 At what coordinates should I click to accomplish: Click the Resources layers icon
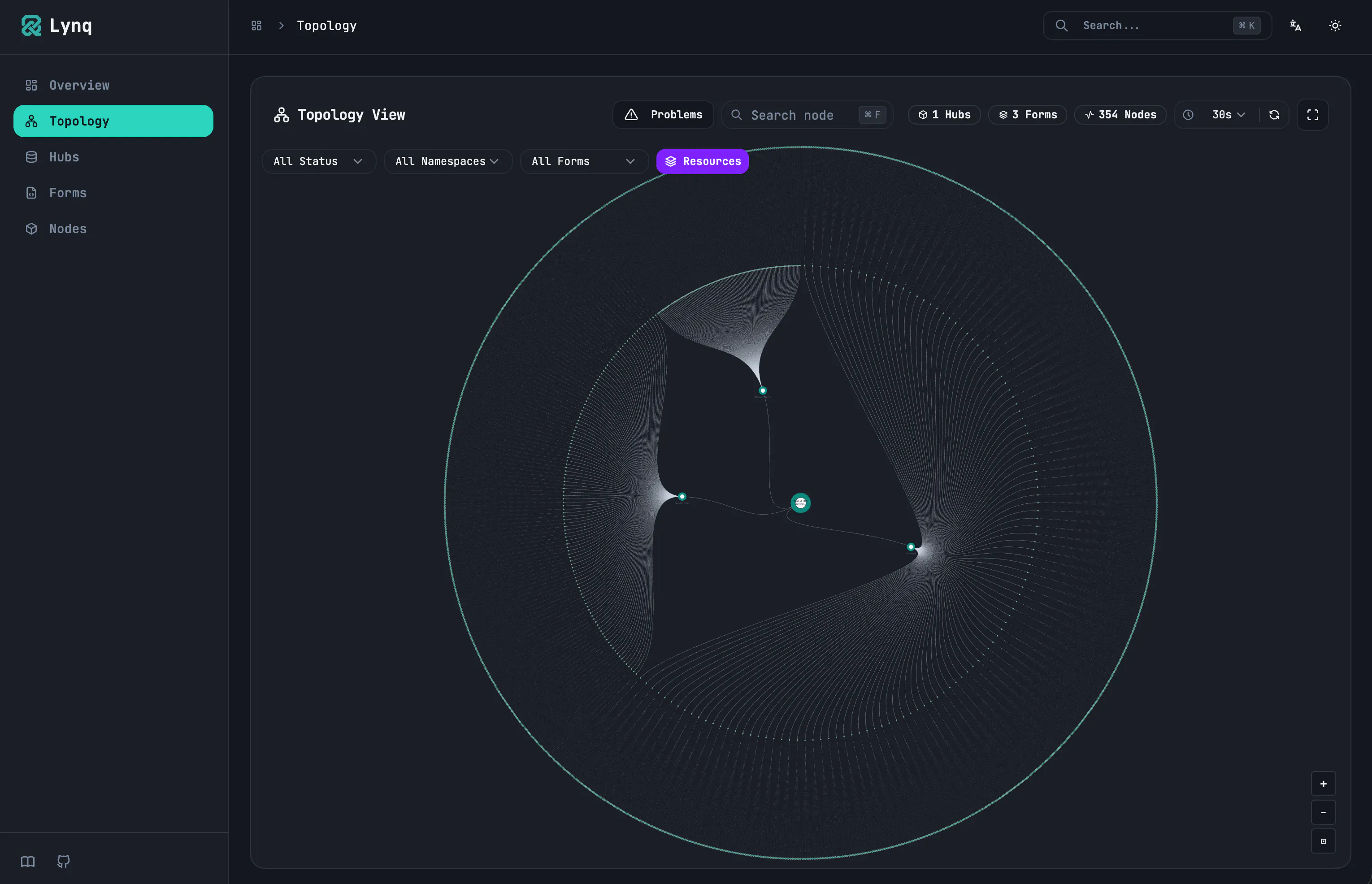click(x=670, y=161)
